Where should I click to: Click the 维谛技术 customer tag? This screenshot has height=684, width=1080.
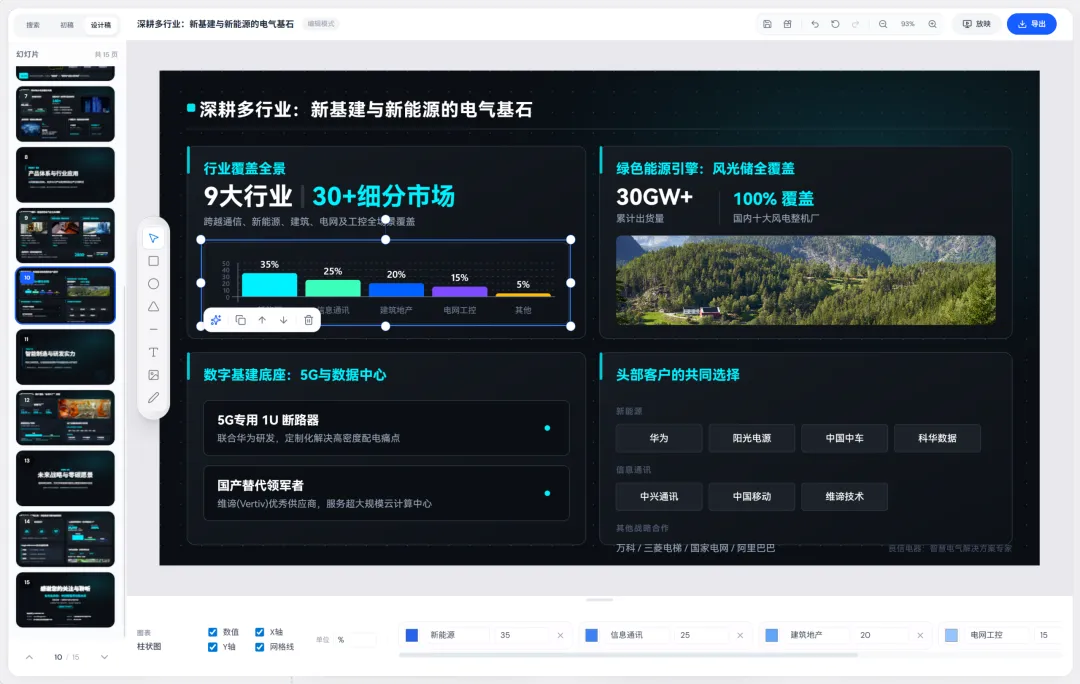[x=844, y=497]
